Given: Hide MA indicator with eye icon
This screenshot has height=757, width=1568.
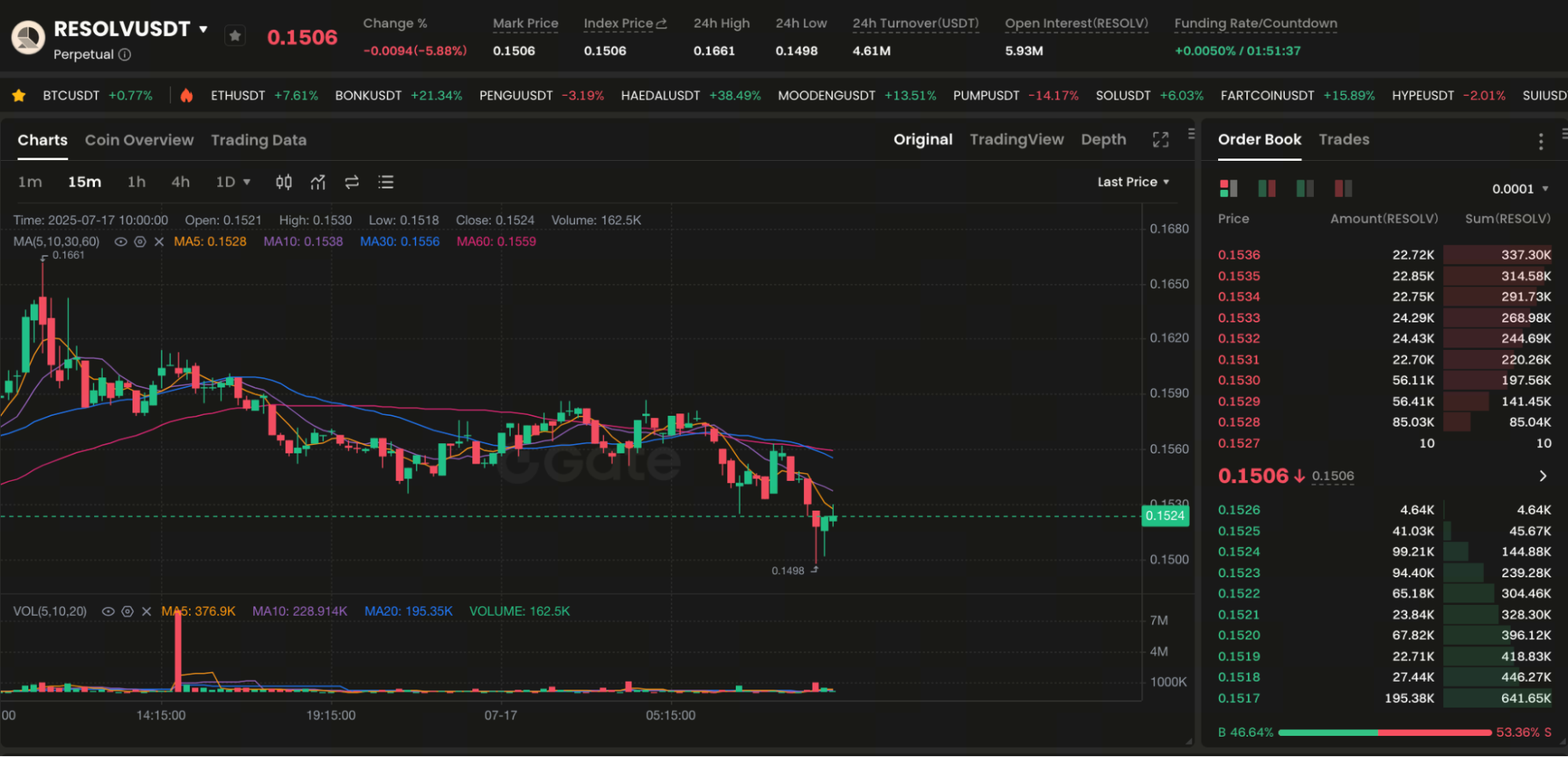Looking at the screenshot, I should tap(121, 242).
